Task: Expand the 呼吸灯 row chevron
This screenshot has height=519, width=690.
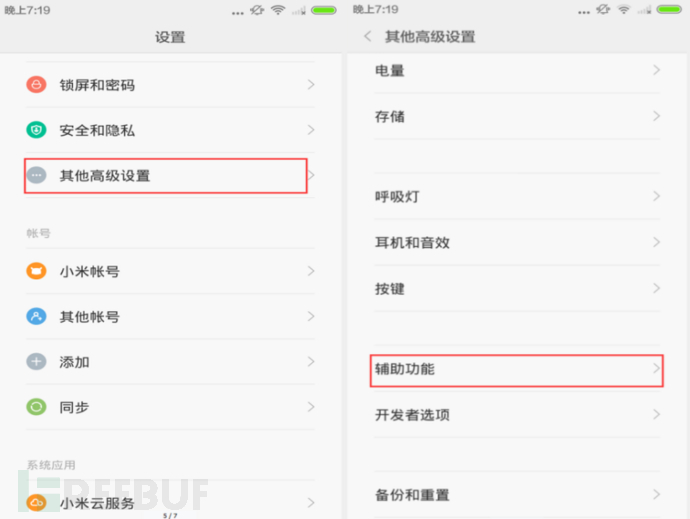Action: tap(656, 196)
